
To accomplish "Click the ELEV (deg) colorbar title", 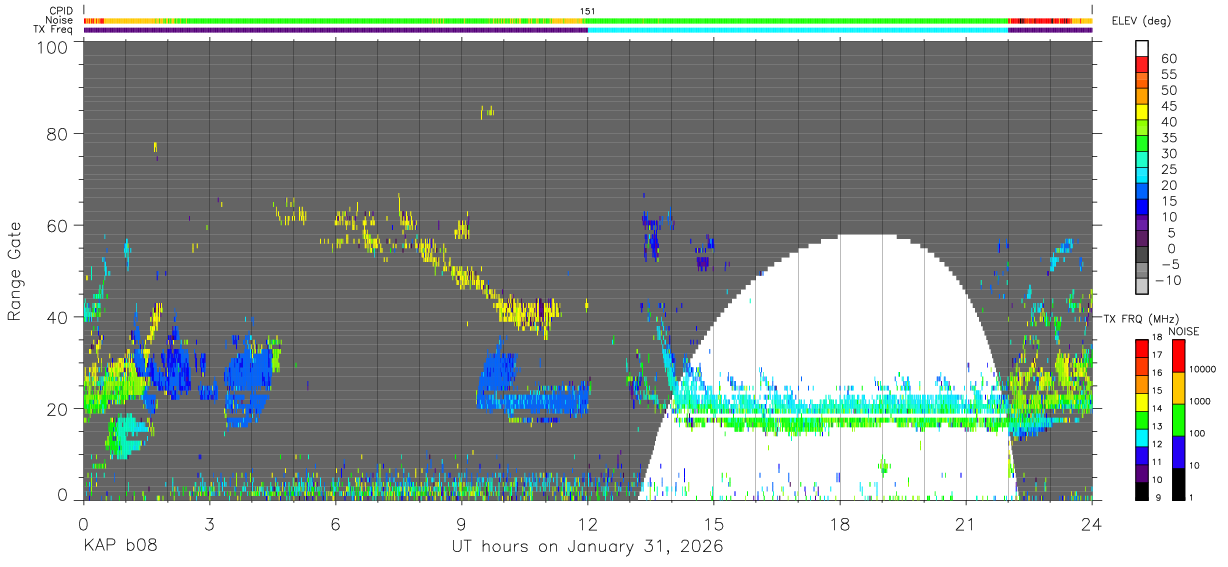I will click(1141, 20).
